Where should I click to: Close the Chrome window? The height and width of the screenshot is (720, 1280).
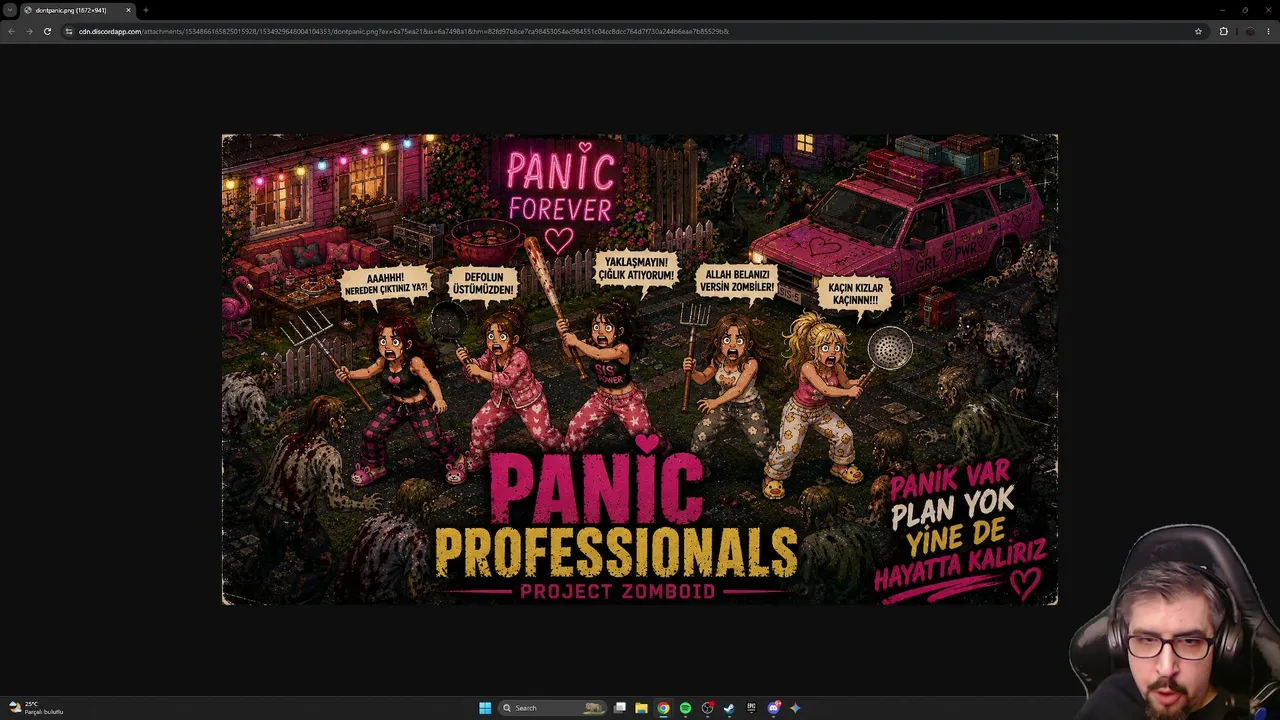coord(1268,10)
